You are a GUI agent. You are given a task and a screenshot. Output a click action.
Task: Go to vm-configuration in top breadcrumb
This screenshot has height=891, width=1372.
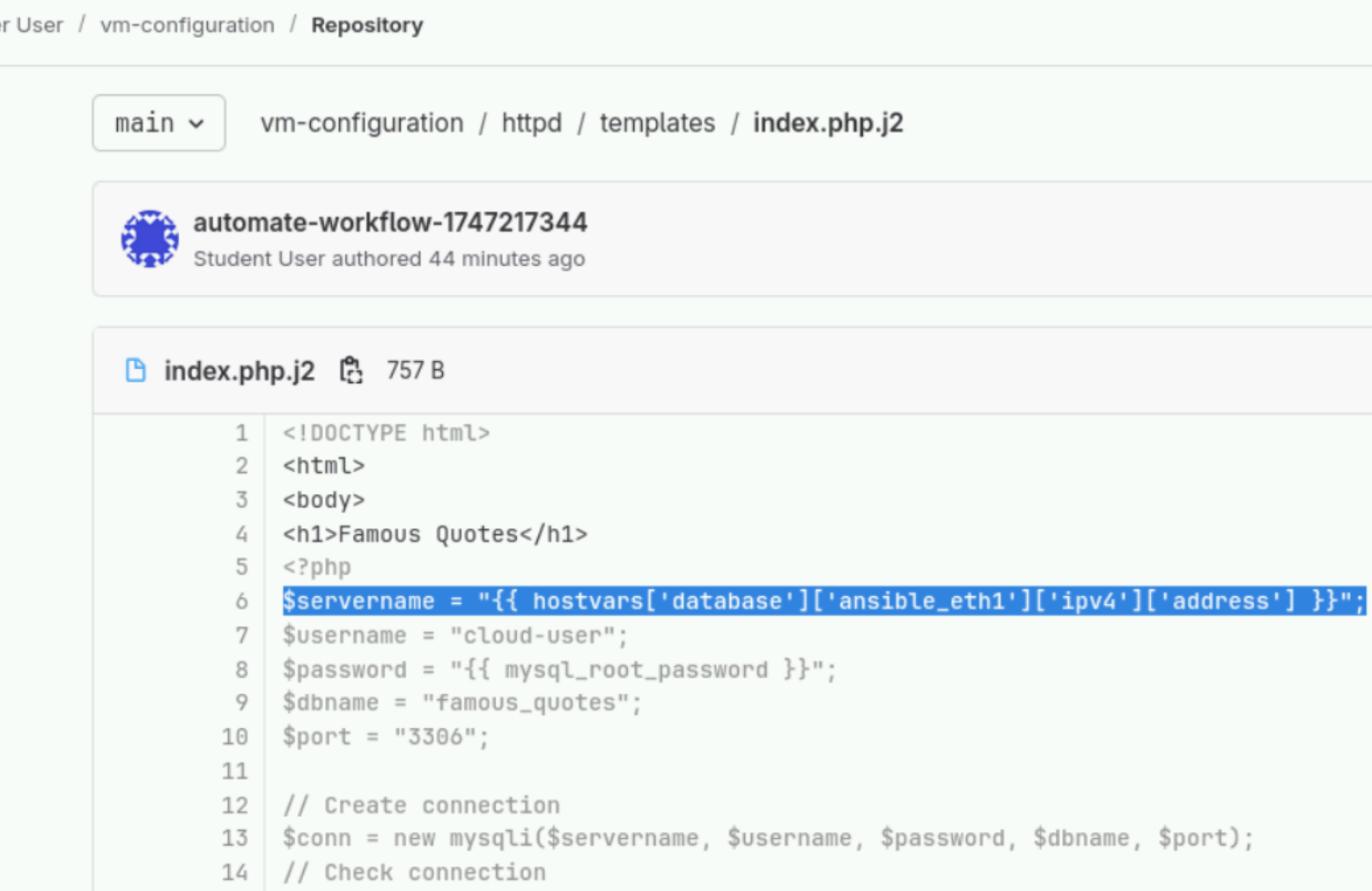pyautogui.click(x=188, y=26)
